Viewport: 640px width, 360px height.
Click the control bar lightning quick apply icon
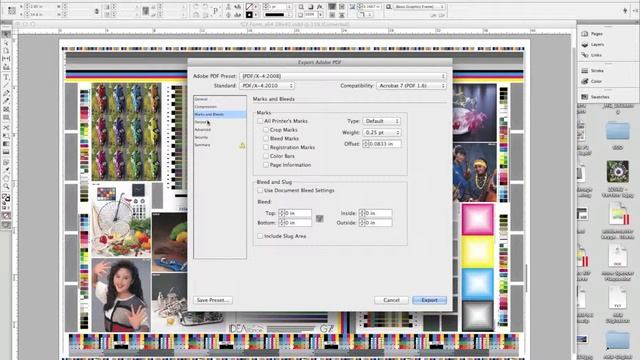tap(625, 11)
